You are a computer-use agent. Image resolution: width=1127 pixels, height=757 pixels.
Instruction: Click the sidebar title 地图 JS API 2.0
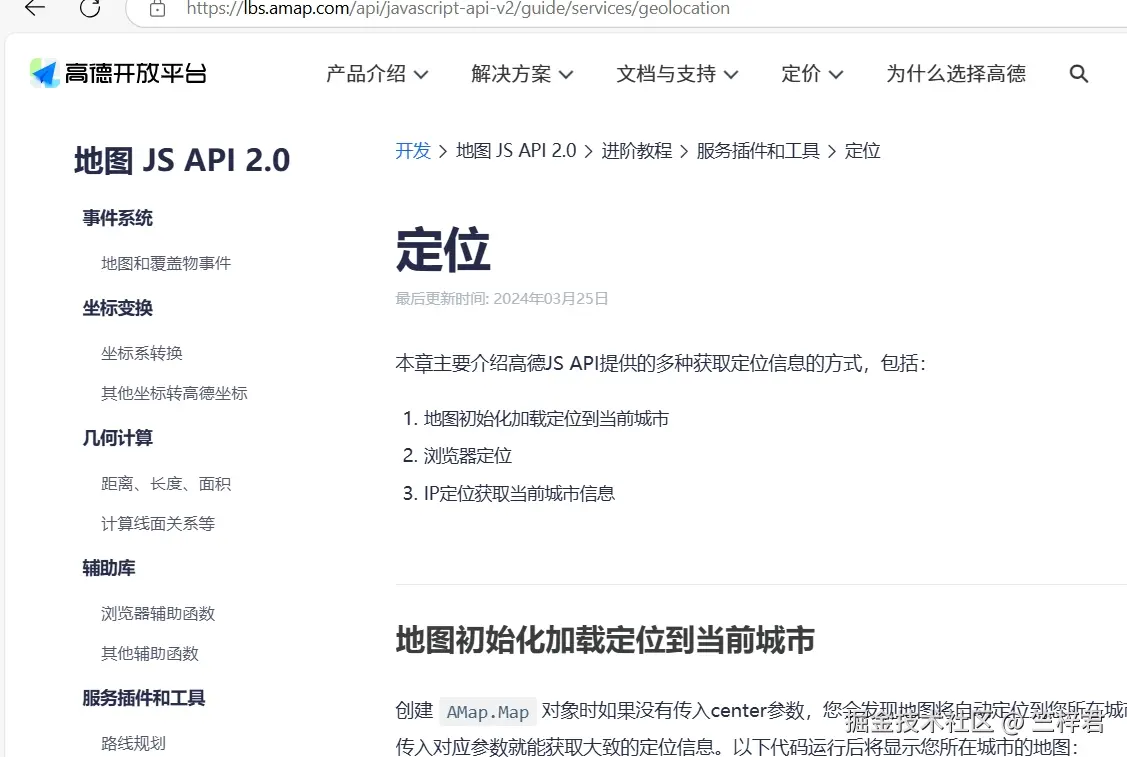coord(182,160)
